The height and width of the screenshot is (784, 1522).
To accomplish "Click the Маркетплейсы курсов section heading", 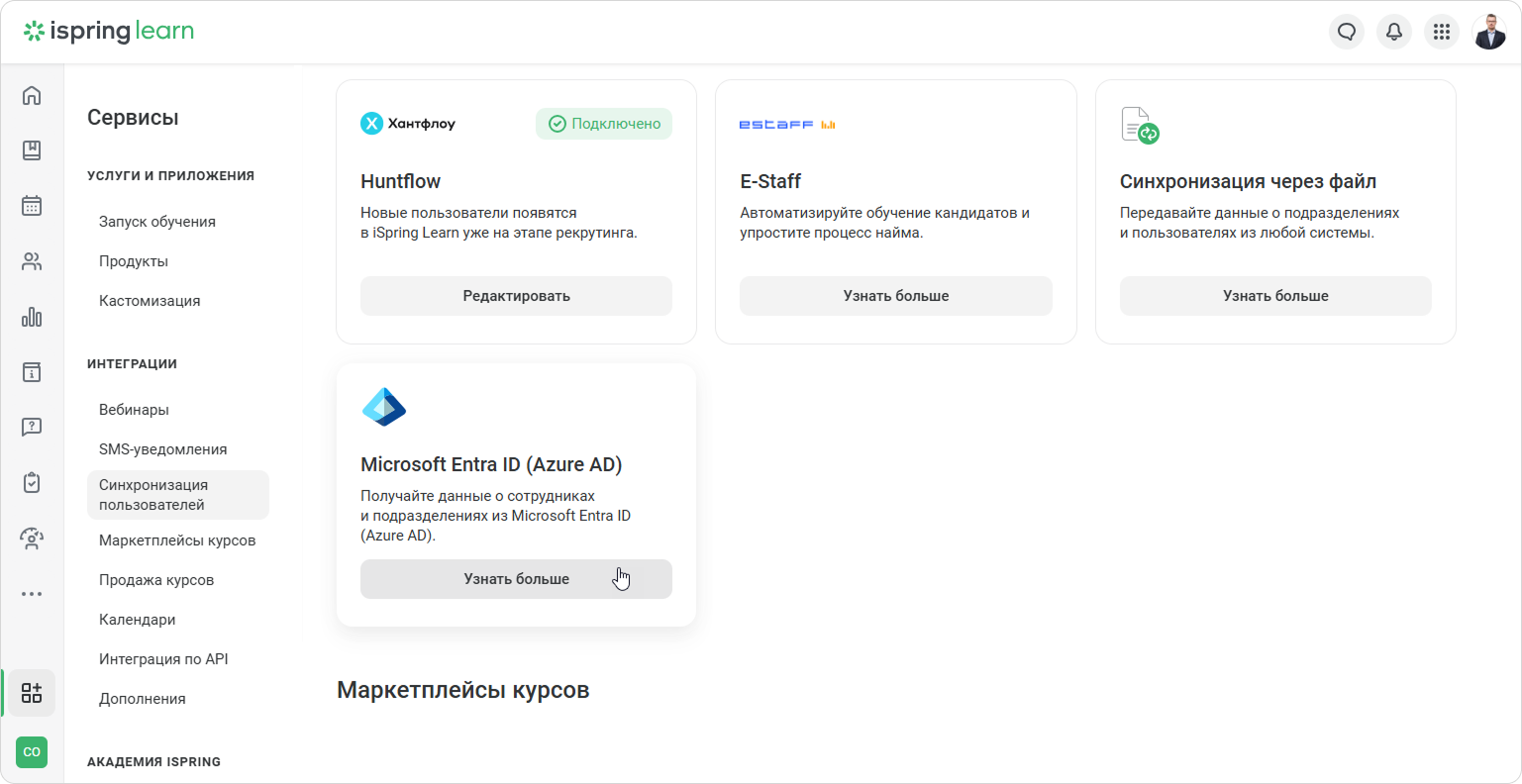I will pyautogui.click(x=463, y=690).
